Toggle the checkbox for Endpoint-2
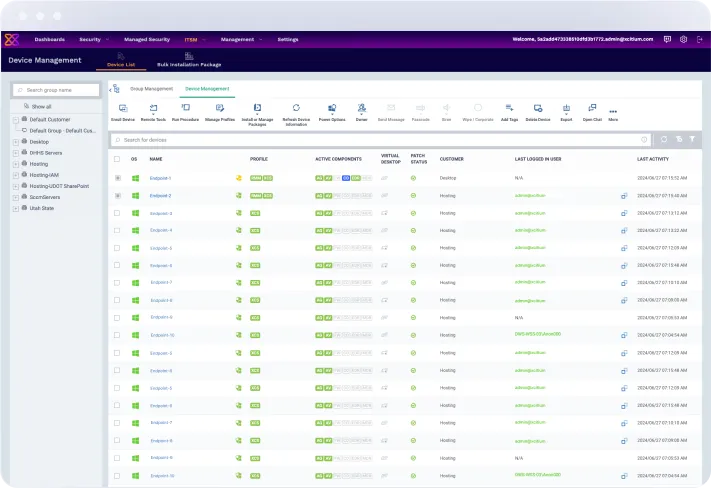The width and height of the screenshot is (711, 488). click(x=117, y=196)
